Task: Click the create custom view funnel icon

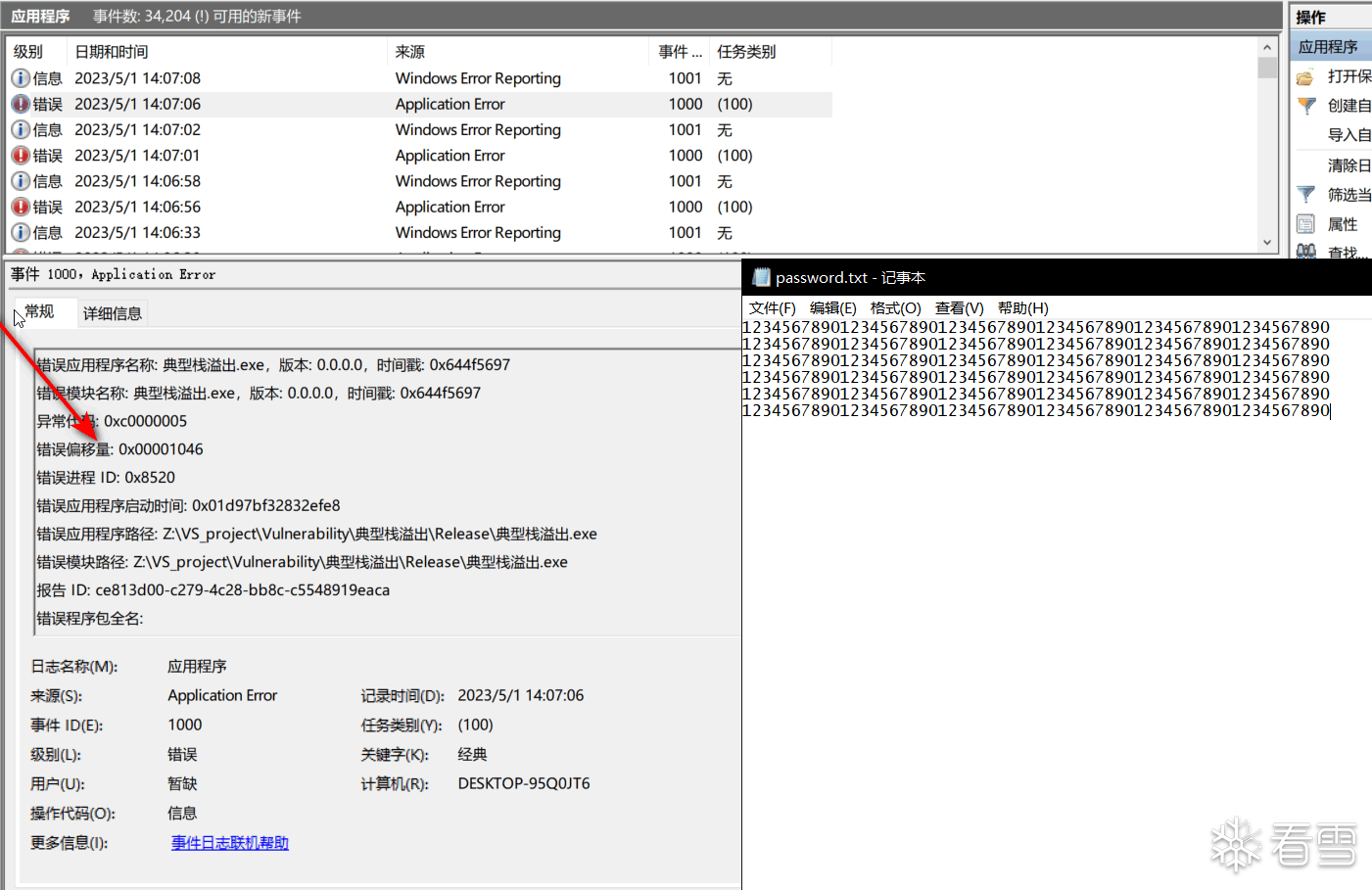Action: point(1305,106)
